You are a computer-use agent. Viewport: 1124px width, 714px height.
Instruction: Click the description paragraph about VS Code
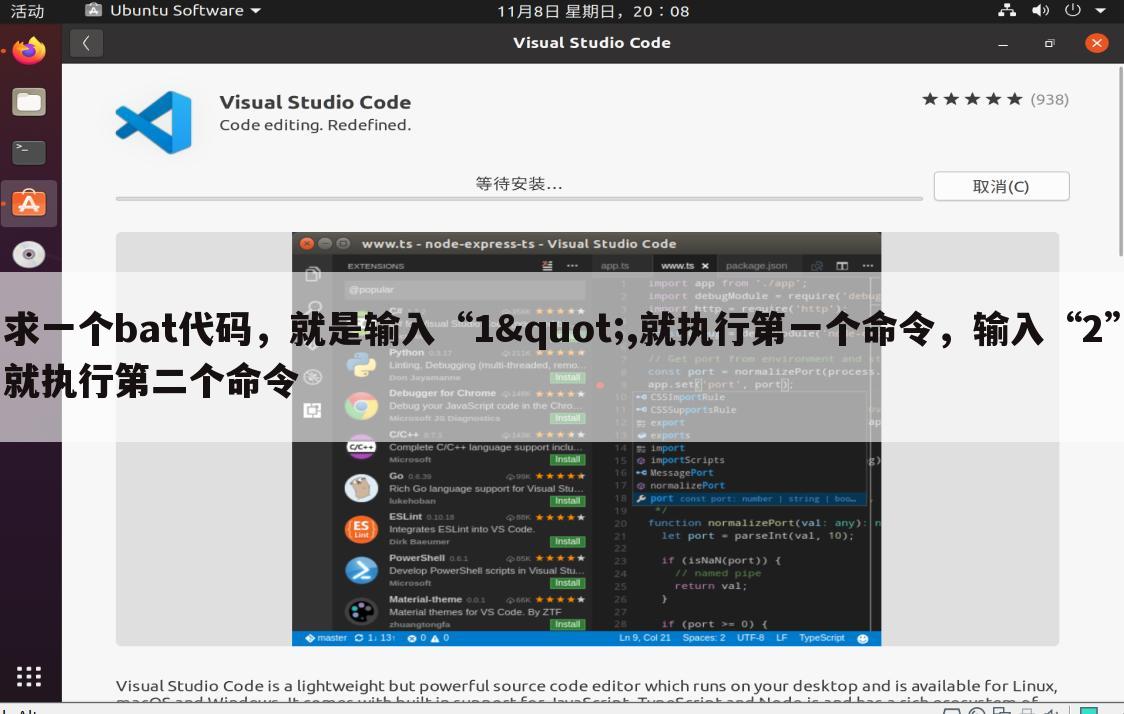(586, 692)
